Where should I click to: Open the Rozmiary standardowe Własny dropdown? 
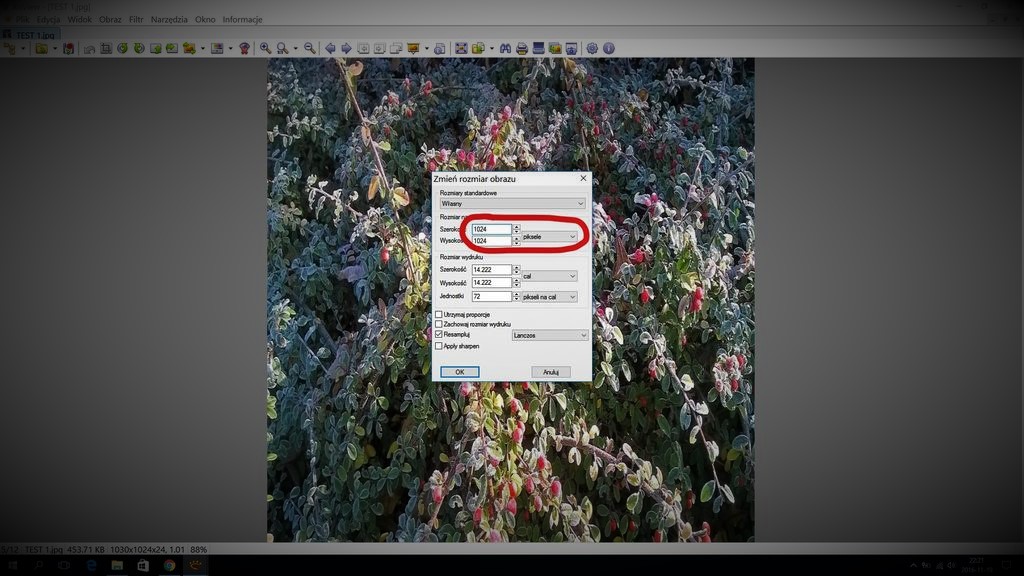click(x=512, y=204)
